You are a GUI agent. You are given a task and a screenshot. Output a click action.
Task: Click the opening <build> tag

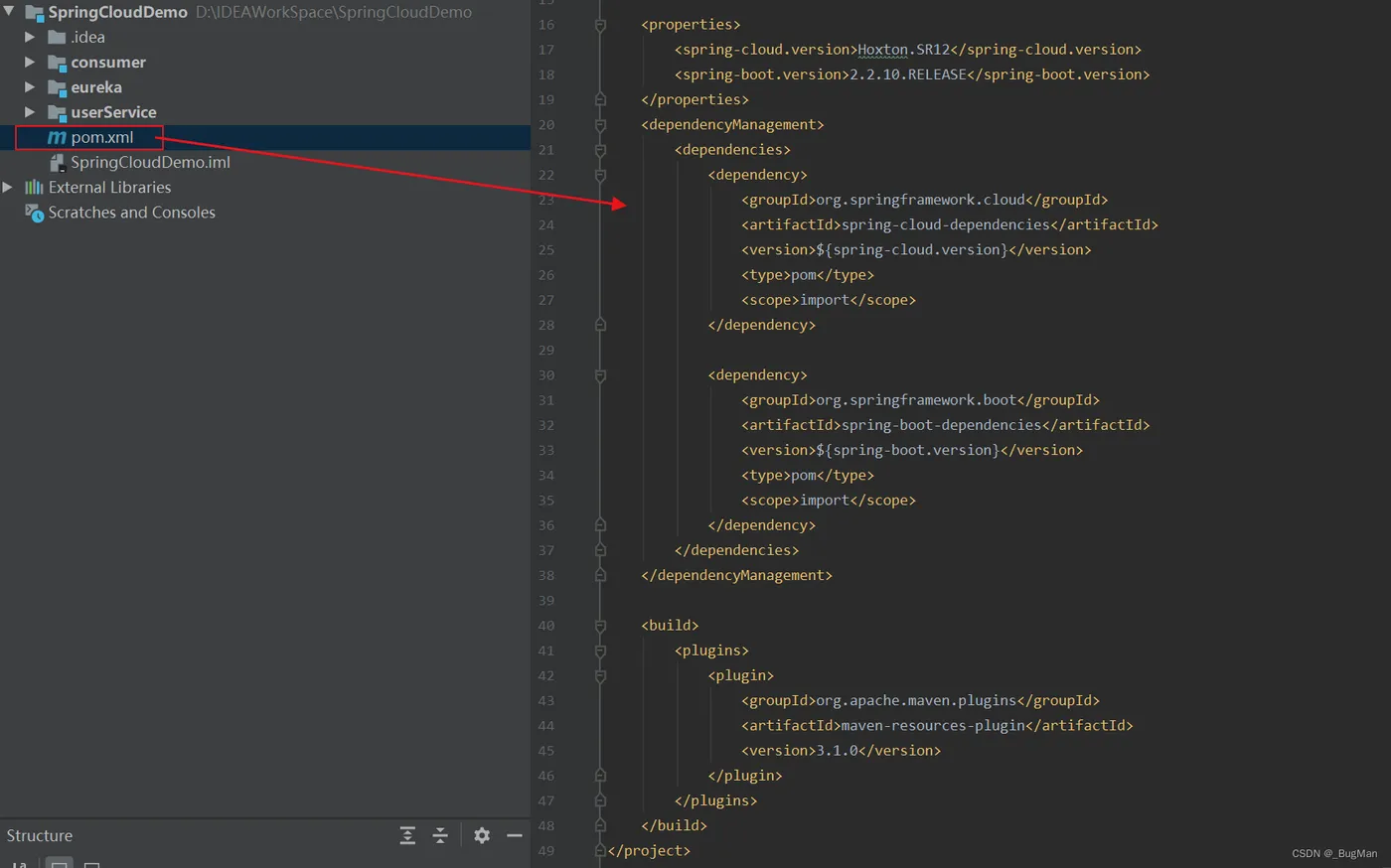pos(670,626)
